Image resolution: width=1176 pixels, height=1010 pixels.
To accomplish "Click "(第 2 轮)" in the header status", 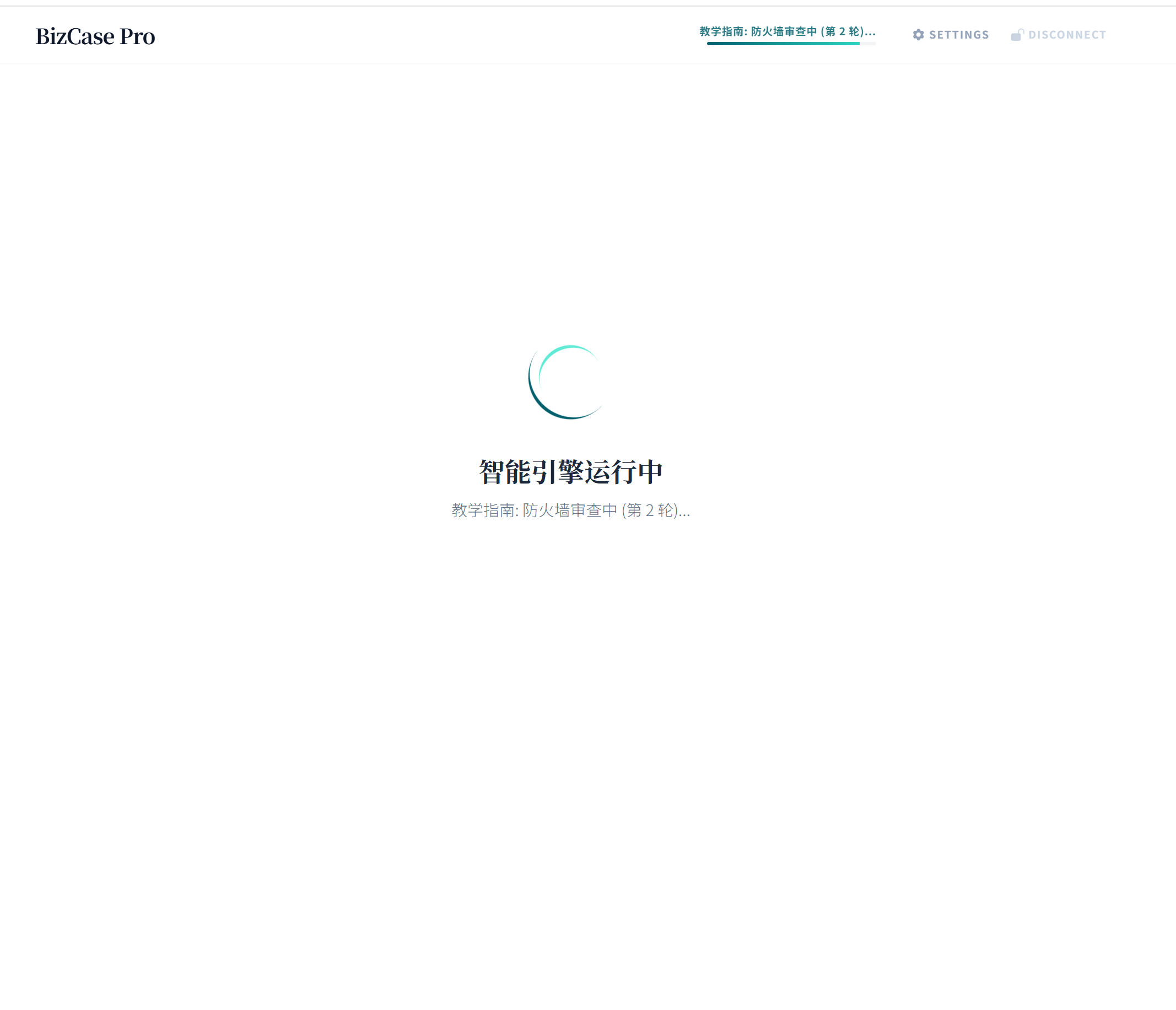I will (841, 31).
